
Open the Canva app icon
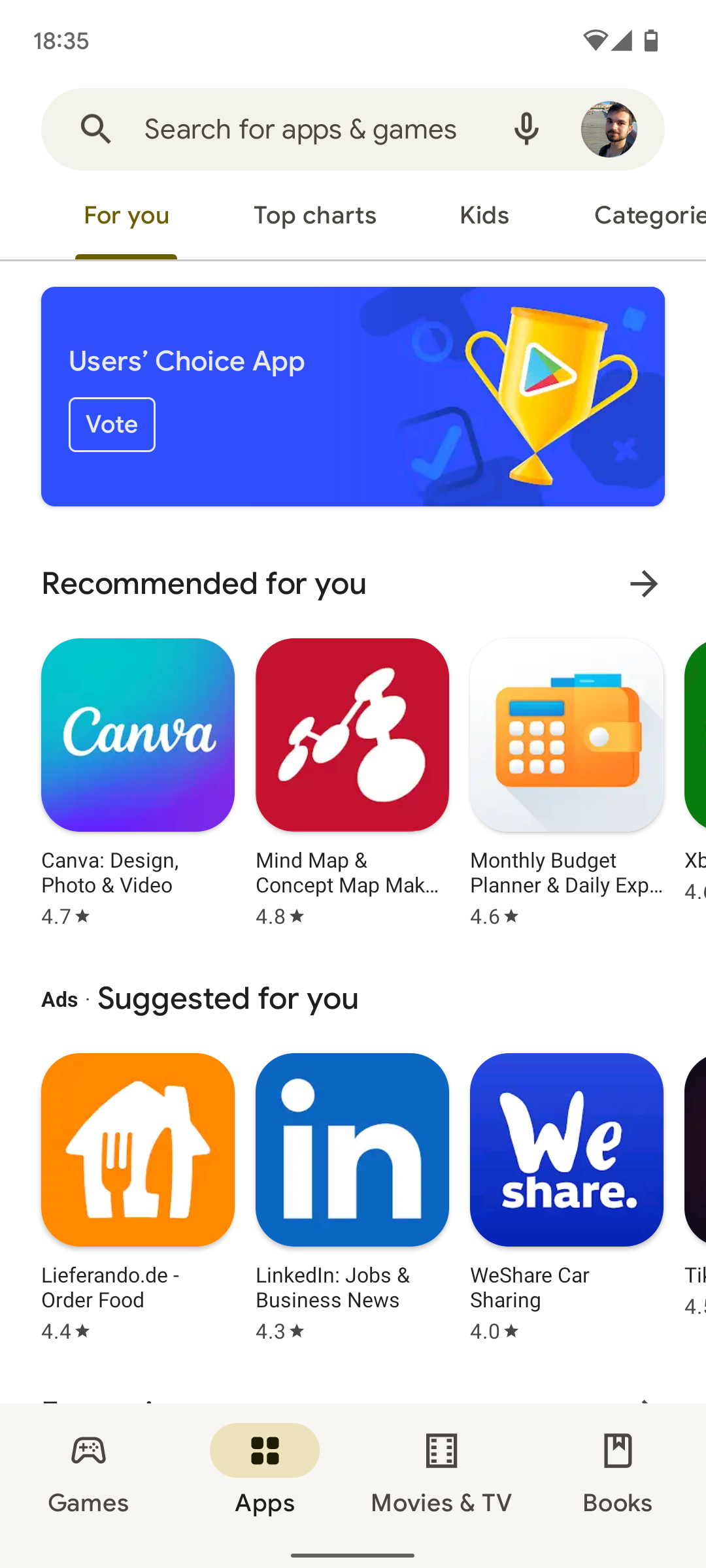(x=138, y=734)
